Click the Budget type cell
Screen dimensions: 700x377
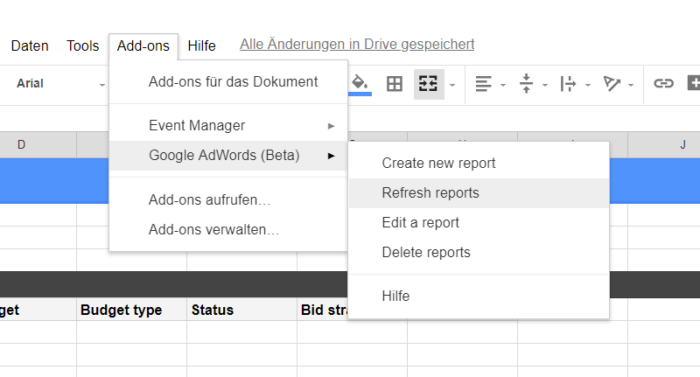pos(131,310)
